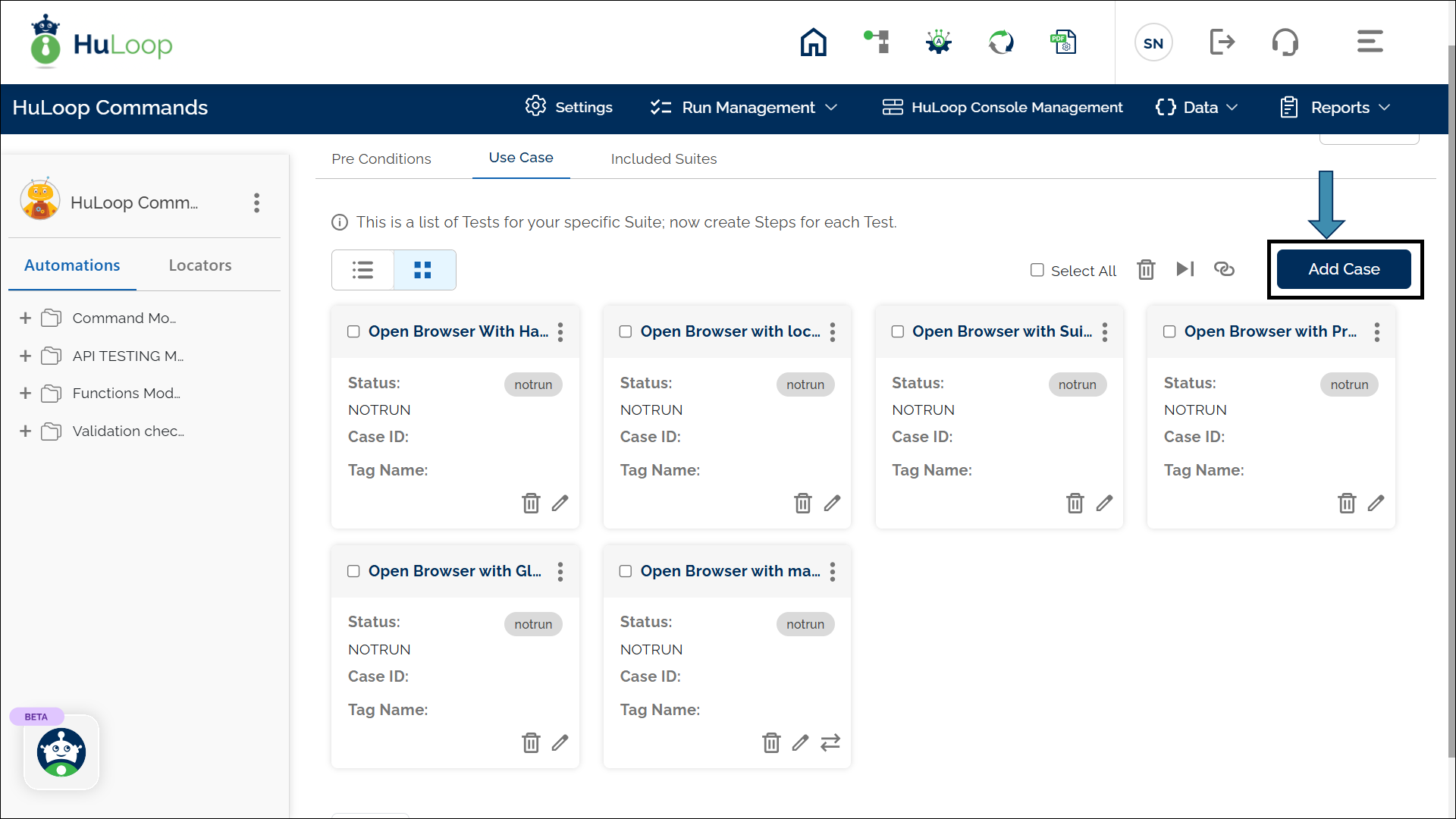Tick Open Browser with ma... case checkbox
Screen dimensions: 1456x819
(626, 571)
